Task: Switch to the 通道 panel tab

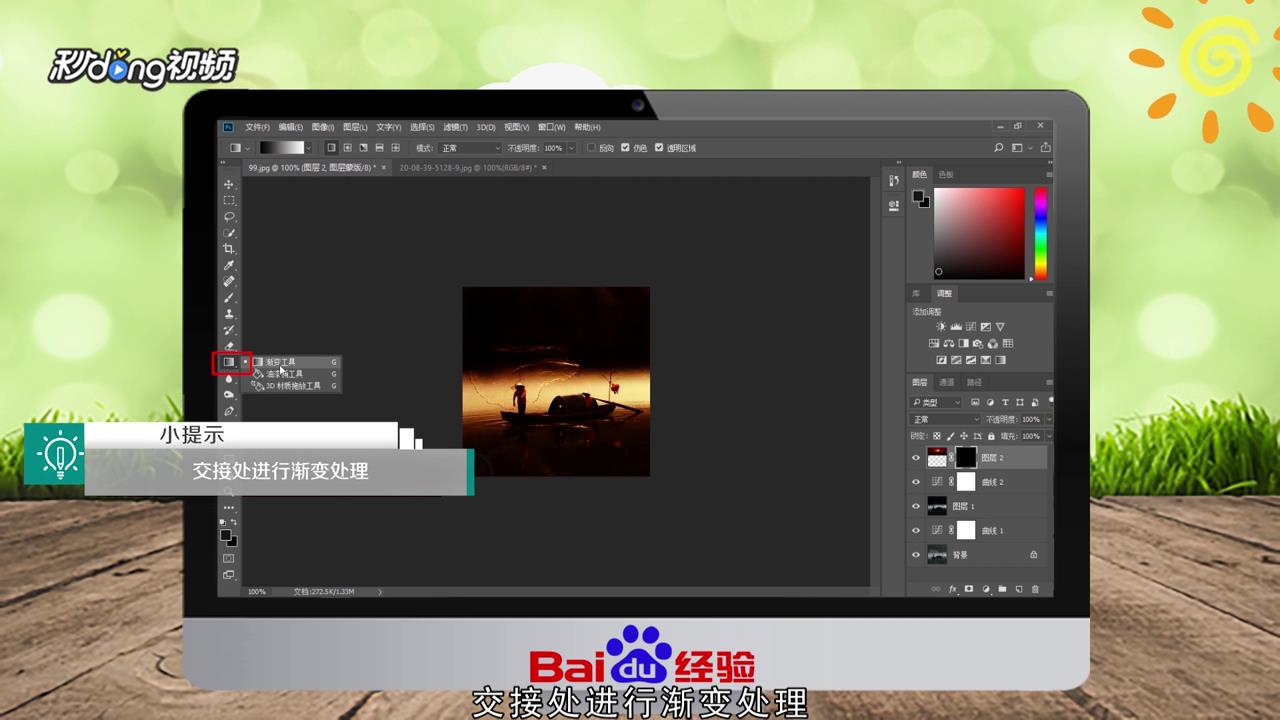Action: tap(946, 382)
